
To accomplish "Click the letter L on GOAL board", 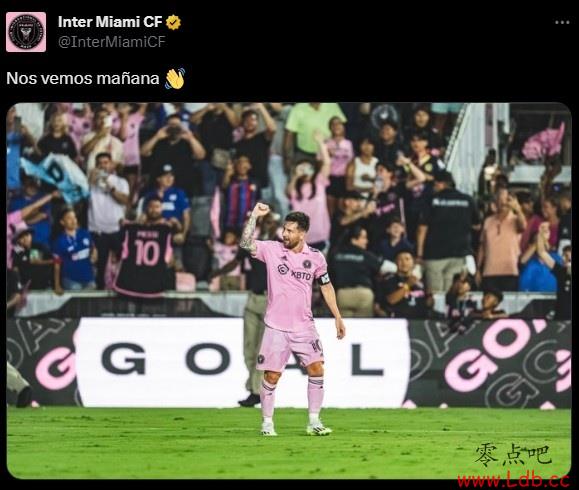I will tap(367, 359).
